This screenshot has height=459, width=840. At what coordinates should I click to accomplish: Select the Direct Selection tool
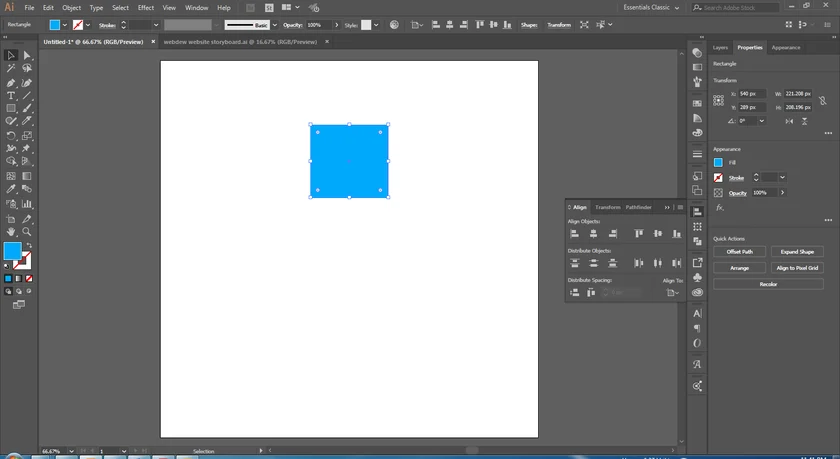(27, 55)
